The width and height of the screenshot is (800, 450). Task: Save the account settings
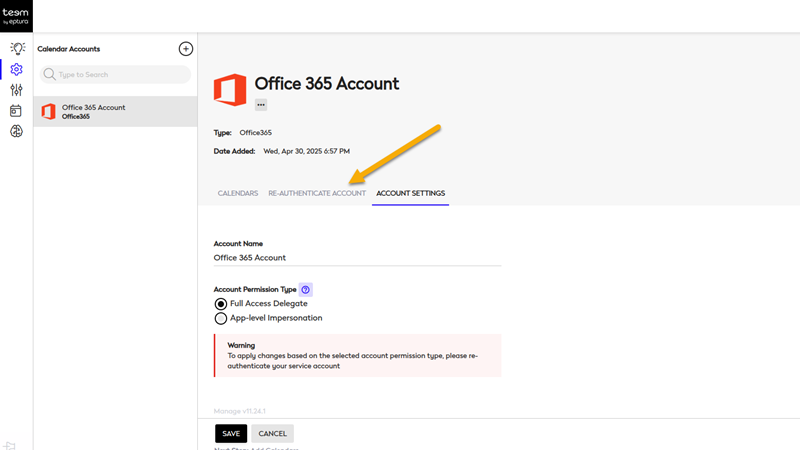point(231,434)
